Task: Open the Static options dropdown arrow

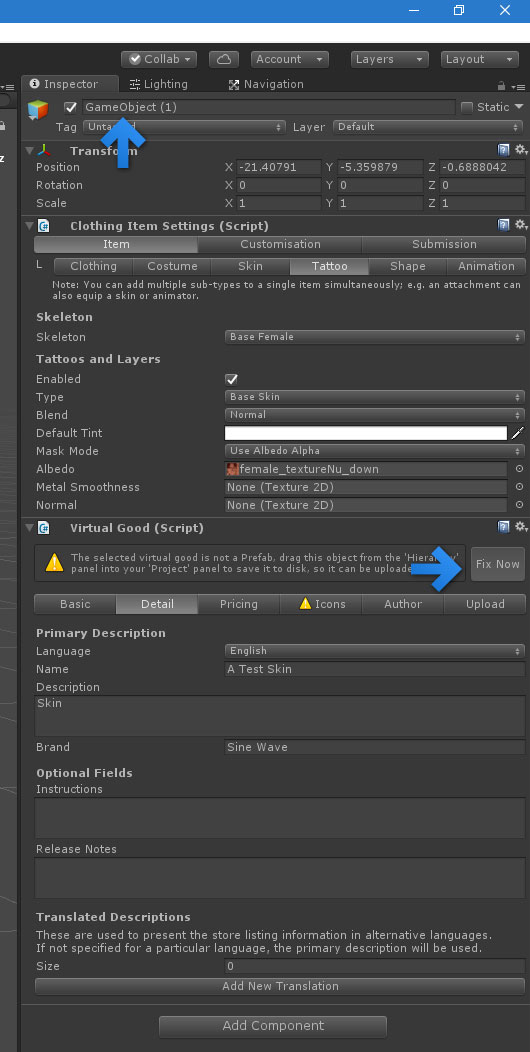Action: point(519,107)
